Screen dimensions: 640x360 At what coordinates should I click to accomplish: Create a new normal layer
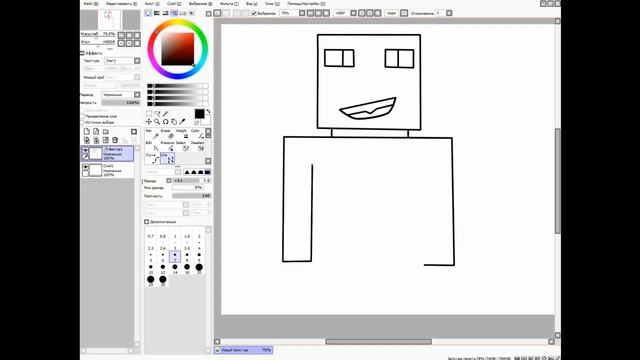point(87,132)
